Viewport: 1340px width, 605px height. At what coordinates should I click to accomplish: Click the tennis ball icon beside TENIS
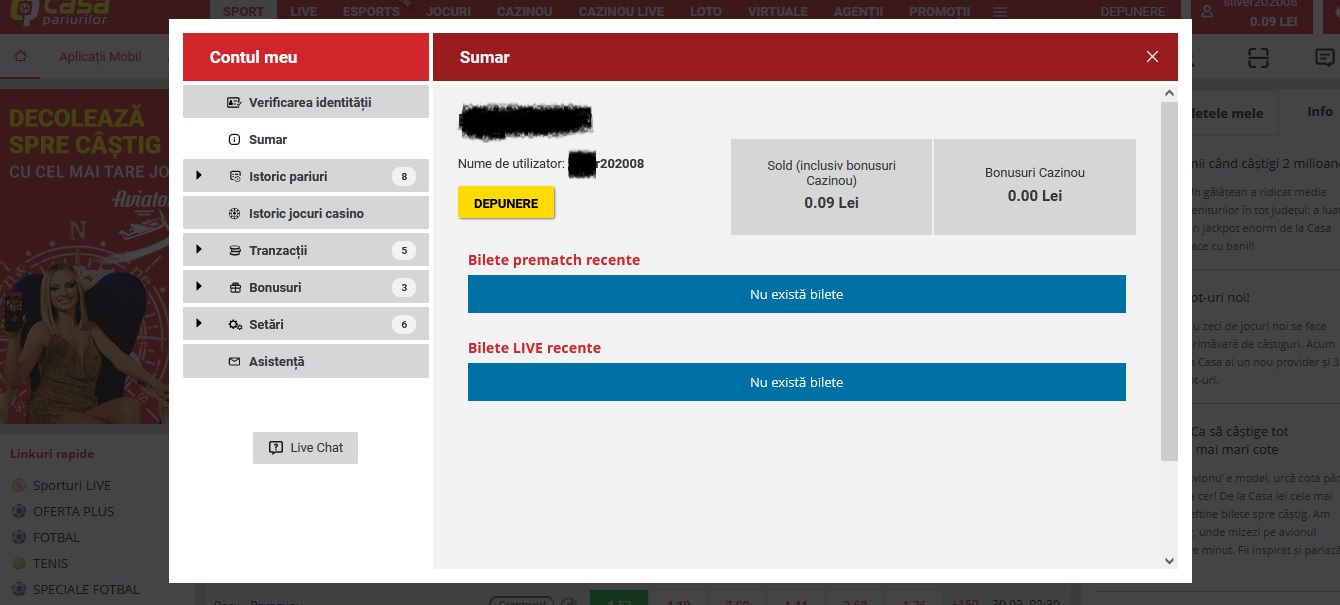click(18, 563)
